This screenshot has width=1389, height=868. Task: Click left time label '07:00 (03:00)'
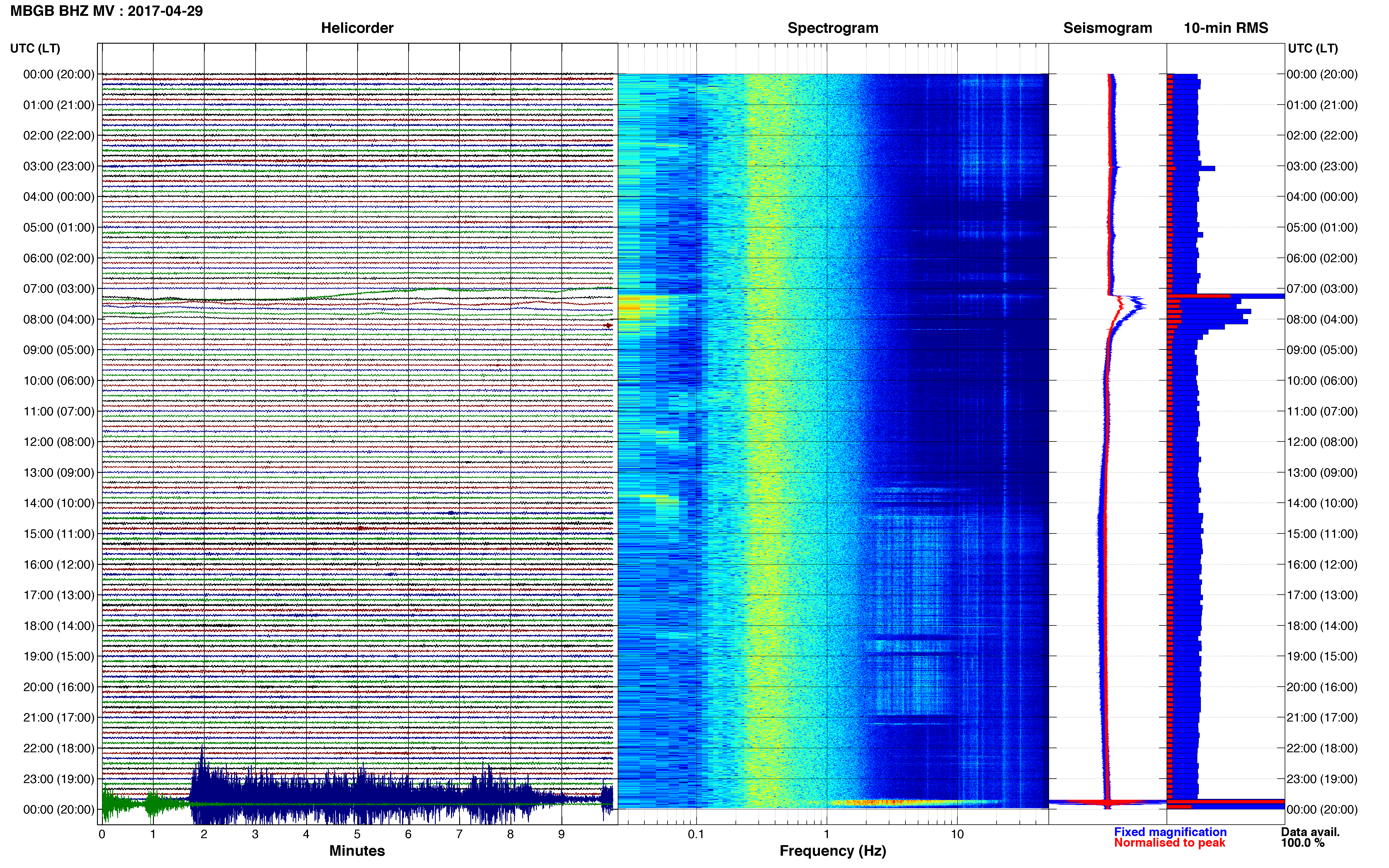click(x=59, y=288)
